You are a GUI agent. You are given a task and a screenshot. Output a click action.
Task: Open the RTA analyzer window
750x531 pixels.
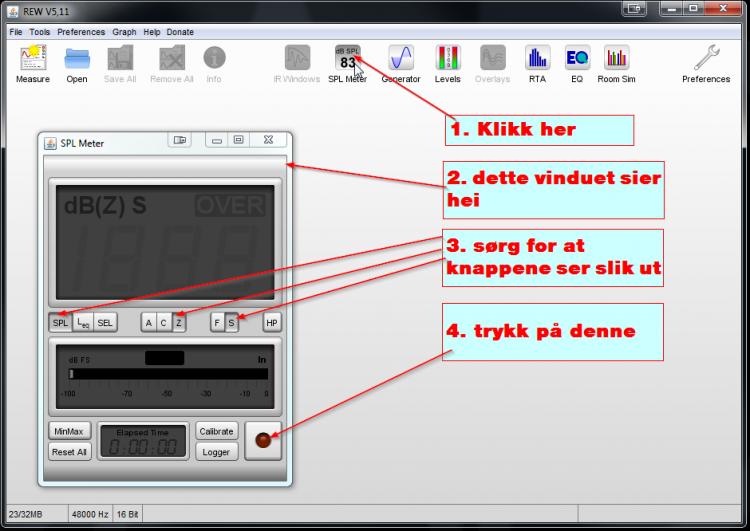click(x=537, y=64)
